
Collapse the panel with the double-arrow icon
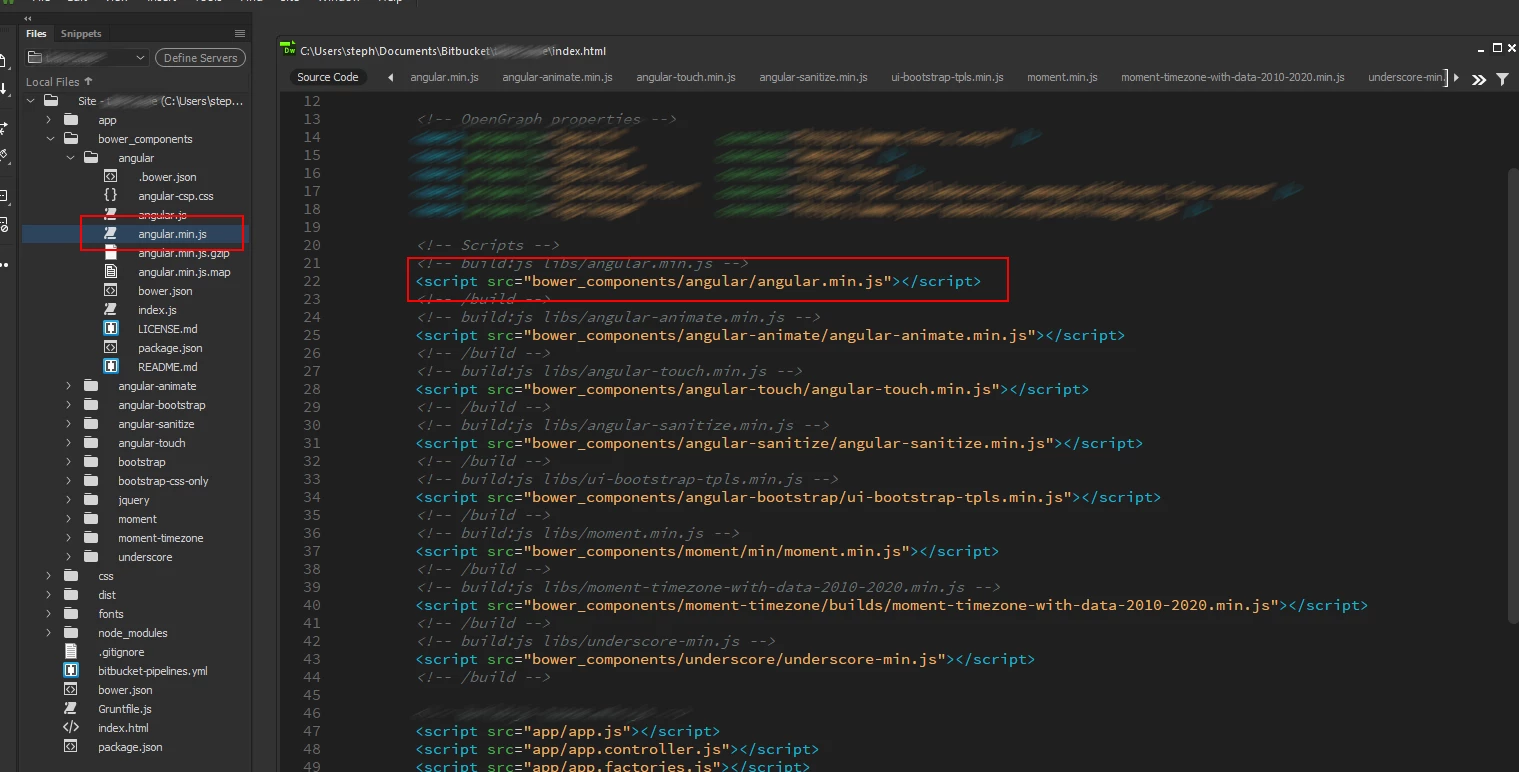tap(28, 18)
